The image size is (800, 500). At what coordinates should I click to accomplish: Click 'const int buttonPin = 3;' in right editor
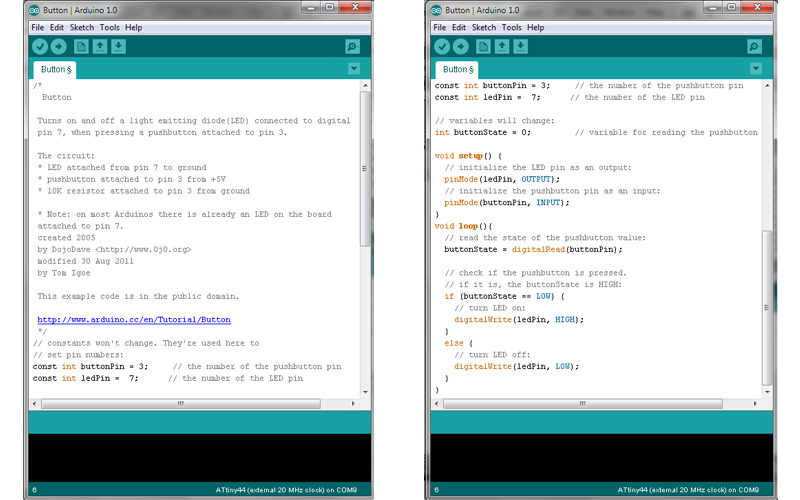point(492,86)
